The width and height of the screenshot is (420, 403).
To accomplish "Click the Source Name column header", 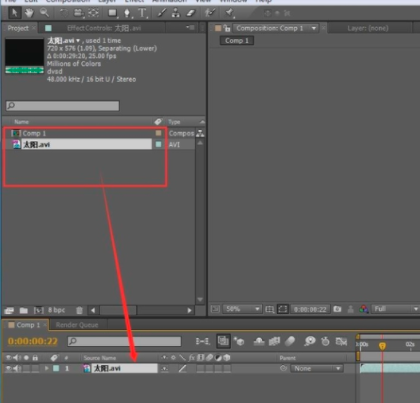I will tap(100, 358).
